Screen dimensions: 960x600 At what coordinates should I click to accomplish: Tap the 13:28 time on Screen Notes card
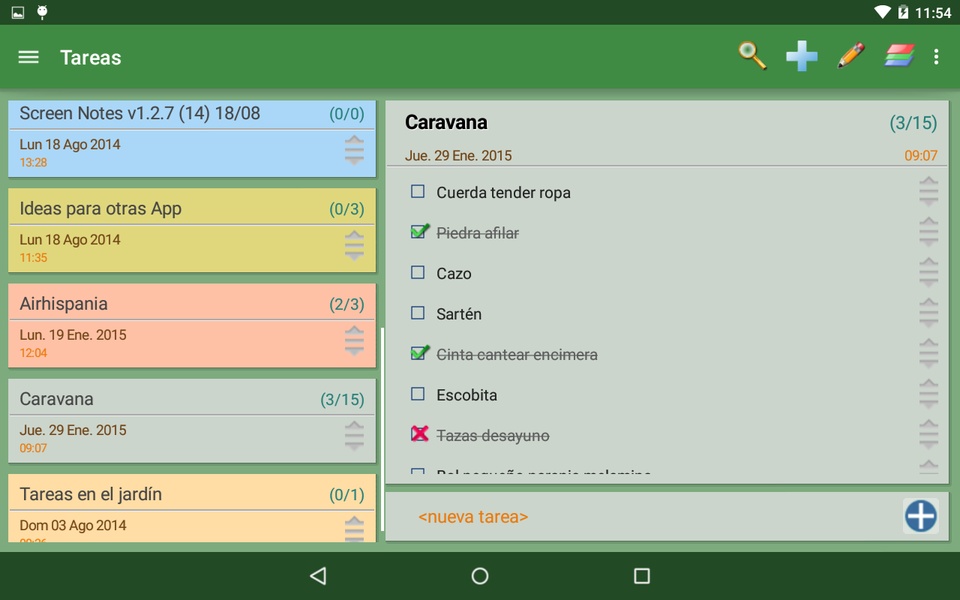(33, 162)
